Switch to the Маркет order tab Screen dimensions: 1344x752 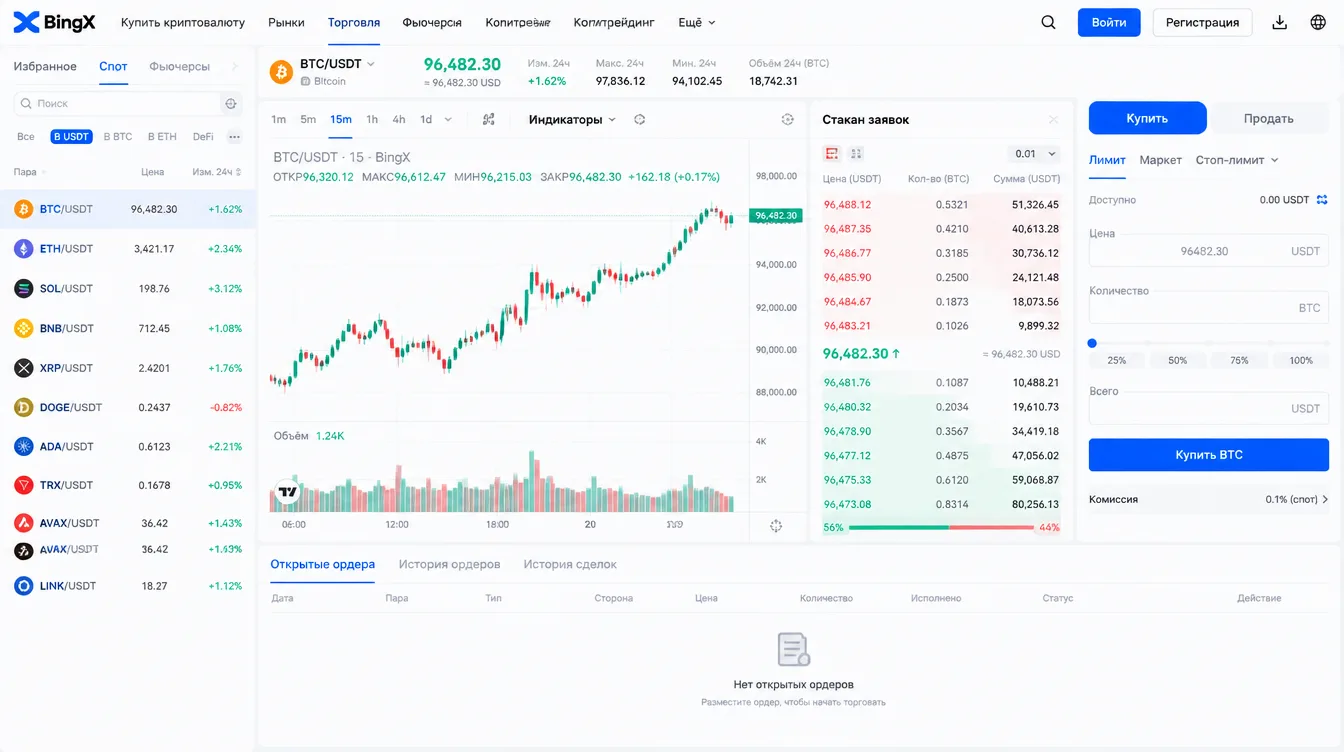pos(1160,160)
